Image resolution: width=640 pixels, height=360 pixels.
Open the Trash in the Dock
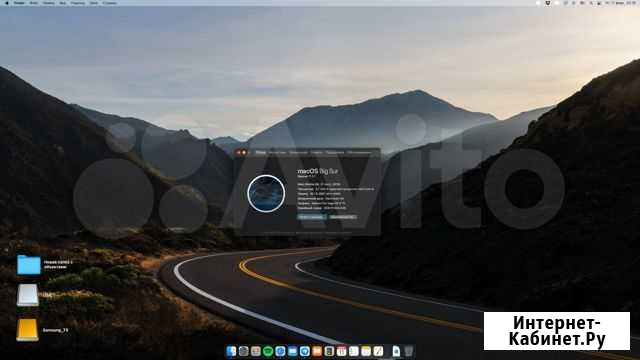pos(409,351)
